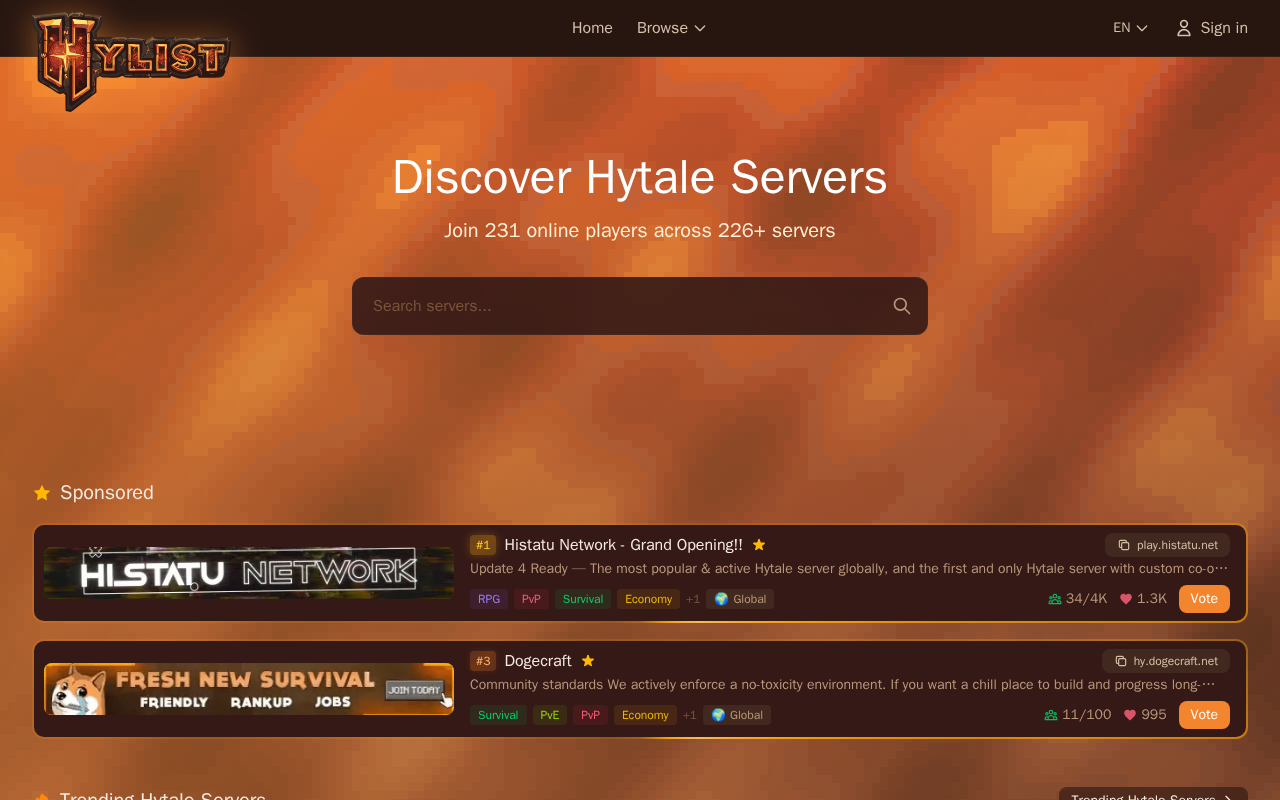Click the Histatu Network description text

point(849,569)
